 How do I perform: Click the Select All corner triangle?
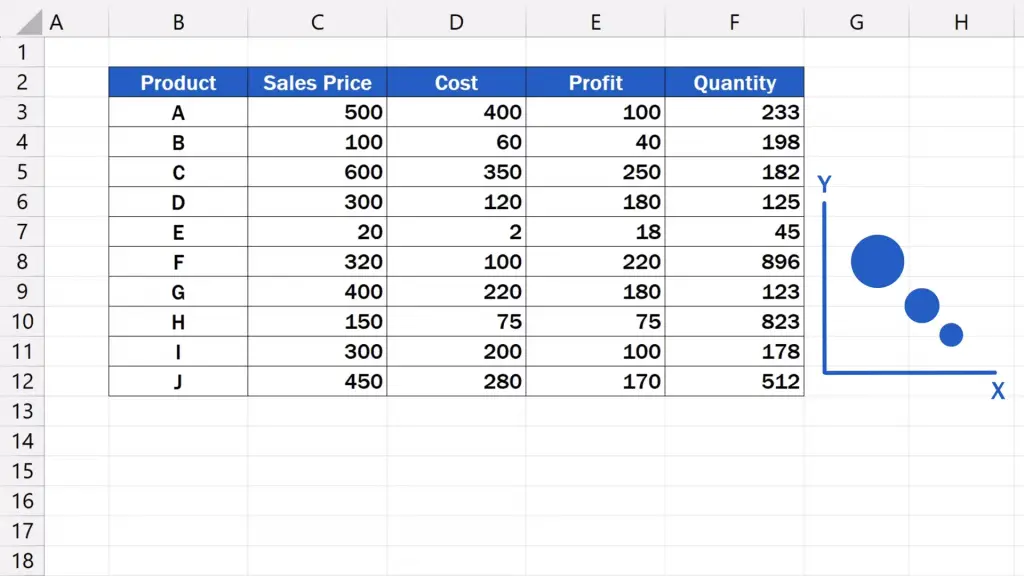pos(29,23)
